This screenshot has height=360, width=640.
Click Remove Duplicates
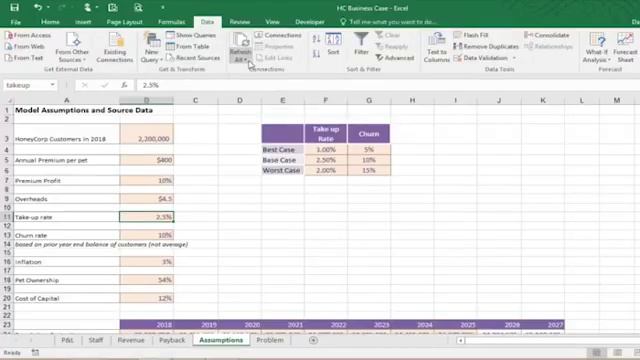[x=486, y=47]
